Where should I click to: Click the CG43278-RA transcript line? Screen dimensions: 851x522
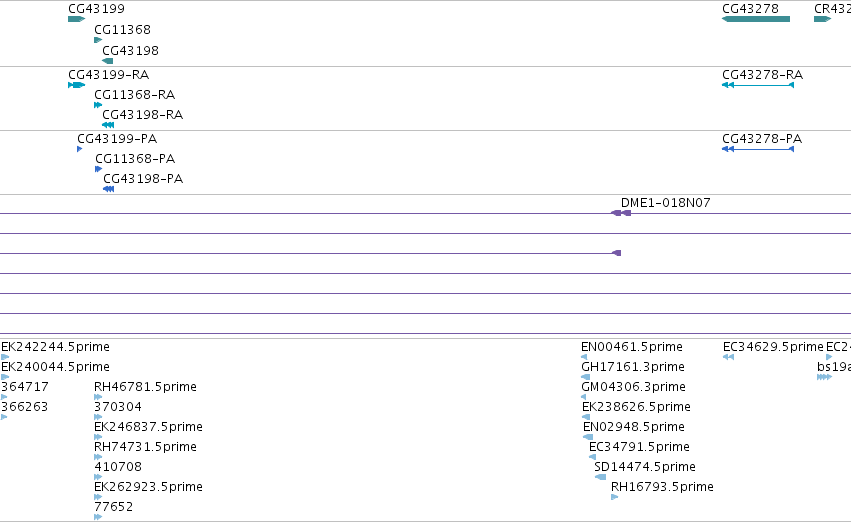(758, 85)
